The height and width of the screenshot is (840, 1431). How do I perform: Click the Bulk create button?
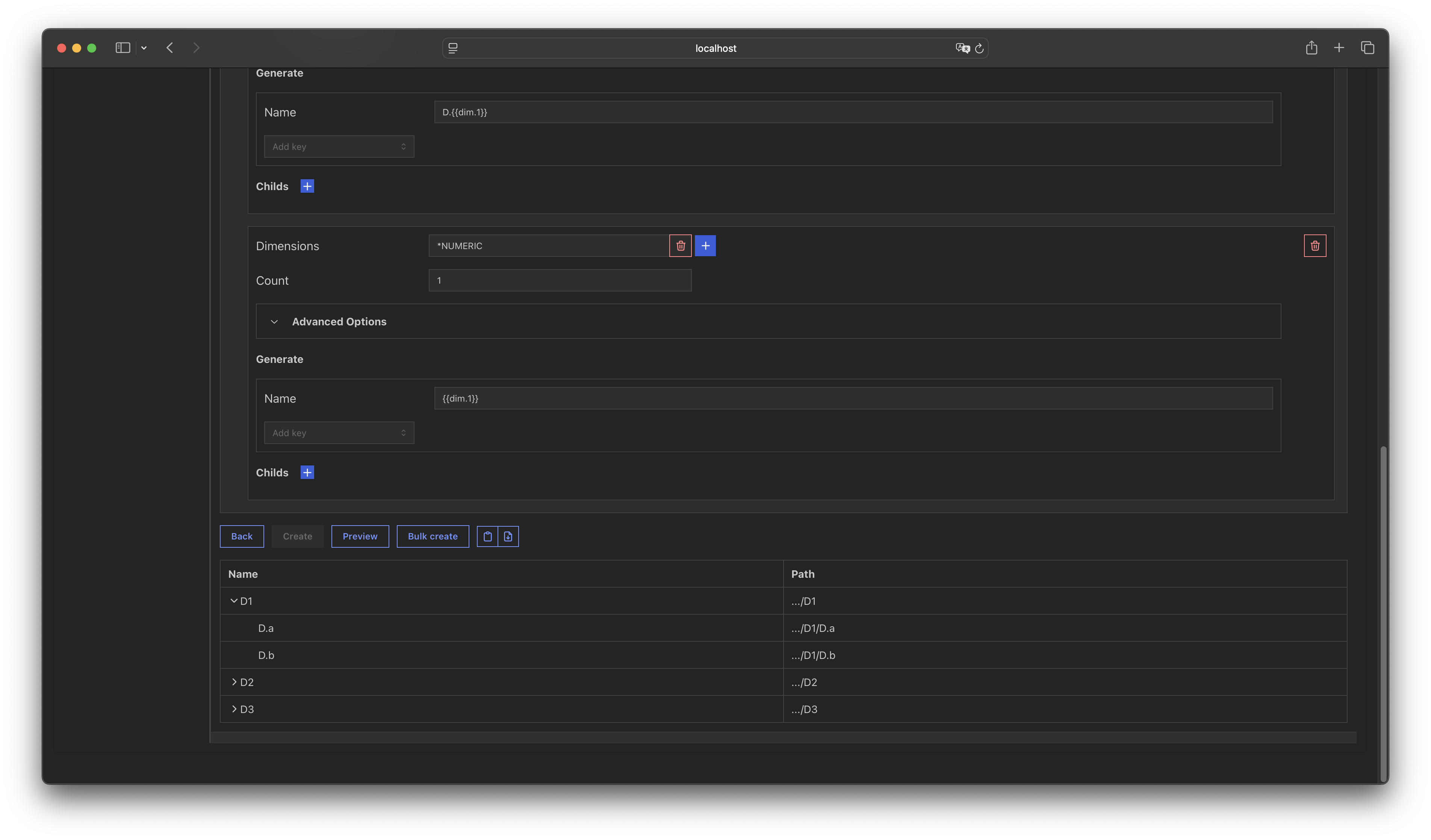433,536
